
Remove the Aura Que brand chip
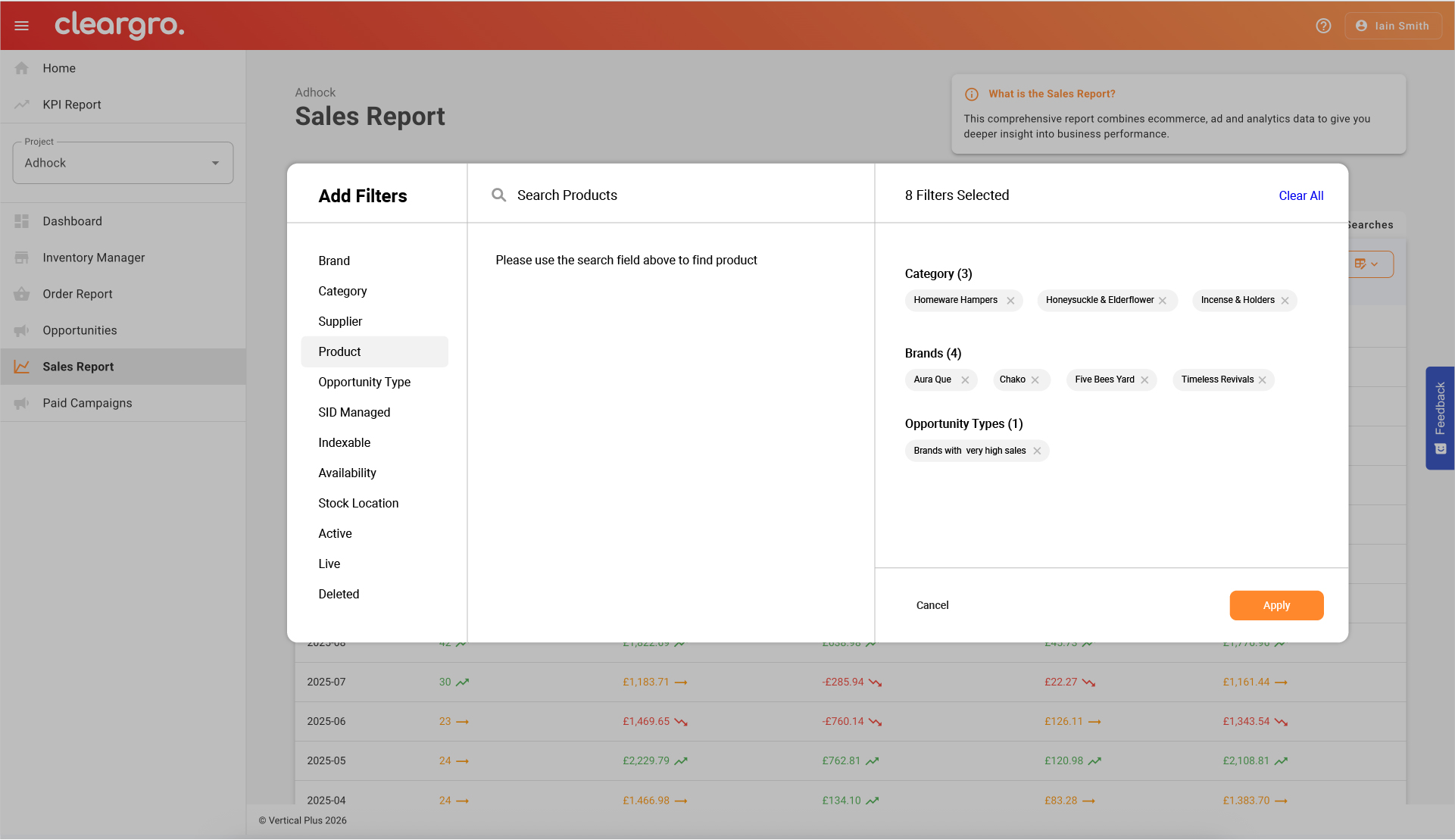coord(965,380)
